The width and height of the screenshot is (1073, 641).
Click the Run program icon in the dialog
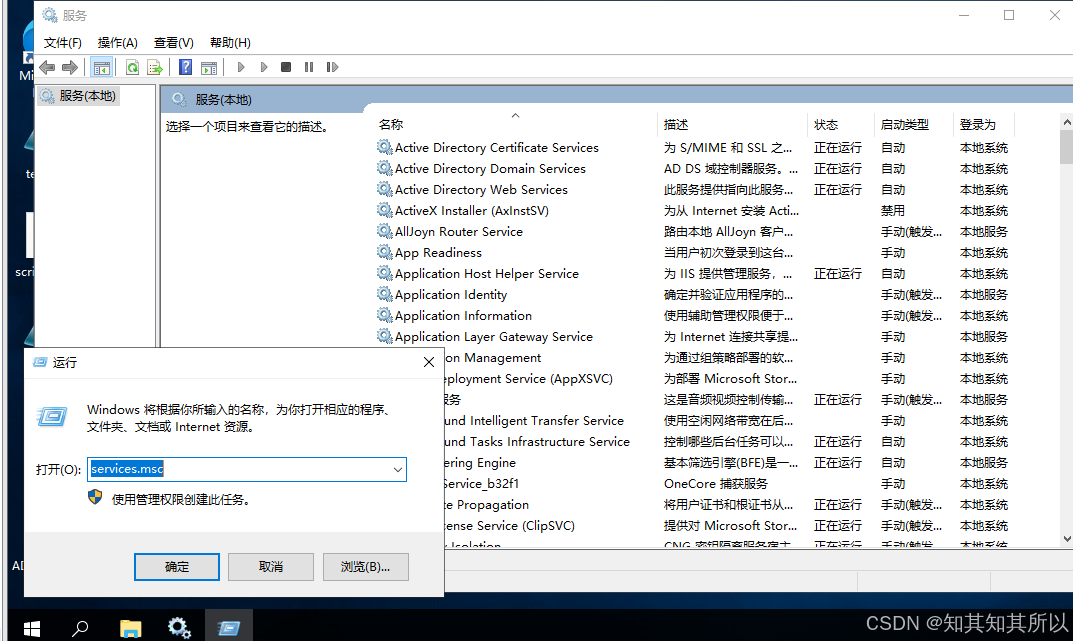click(x=52, y=416)
